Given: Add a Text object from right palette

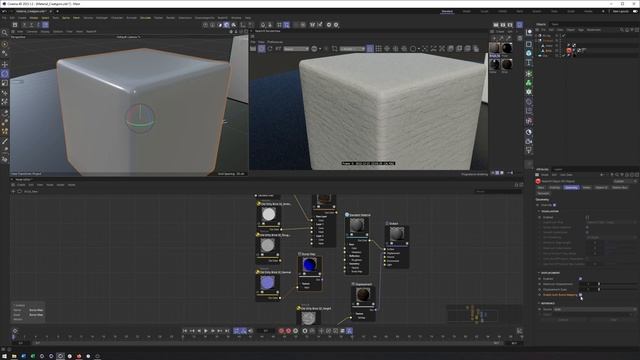Looking at the screenshot, I should pyautogui.click(x=529, y=63).
